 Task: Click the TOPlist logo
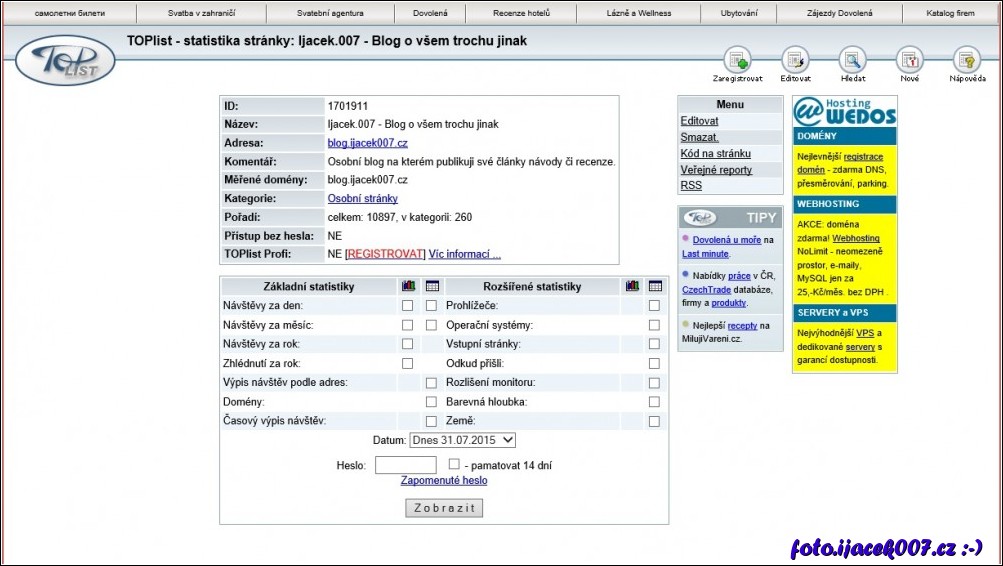tap(66, 60)
